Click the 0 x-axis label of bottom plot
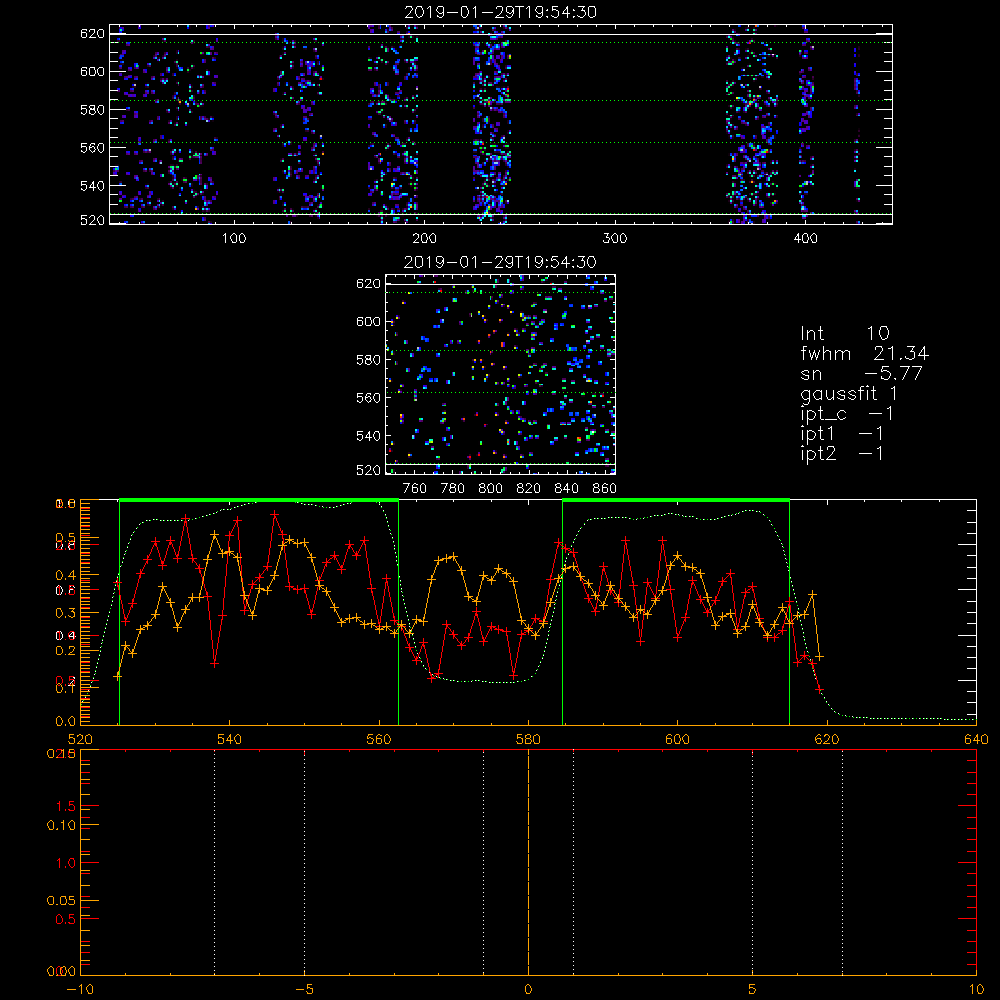 (x=528, y=989)
